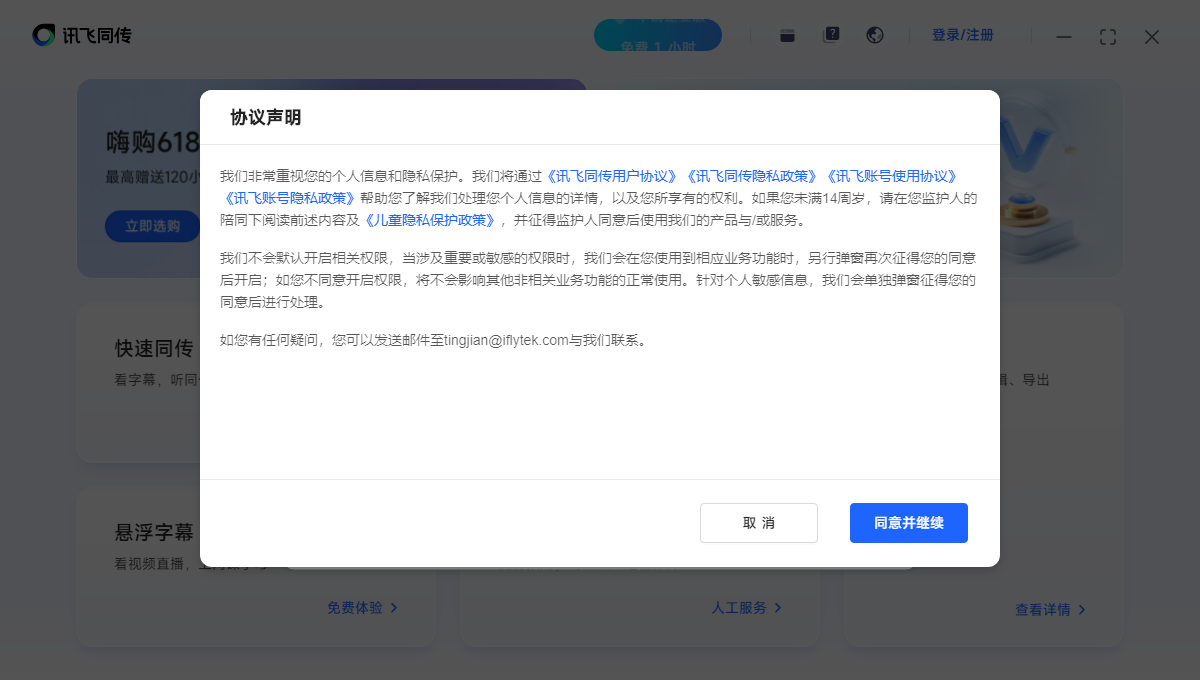Viewport: 1200px width, 680px height.
Task: Click the 同意并继续 button
Action: pyautogui.click(x=908, y=523)
